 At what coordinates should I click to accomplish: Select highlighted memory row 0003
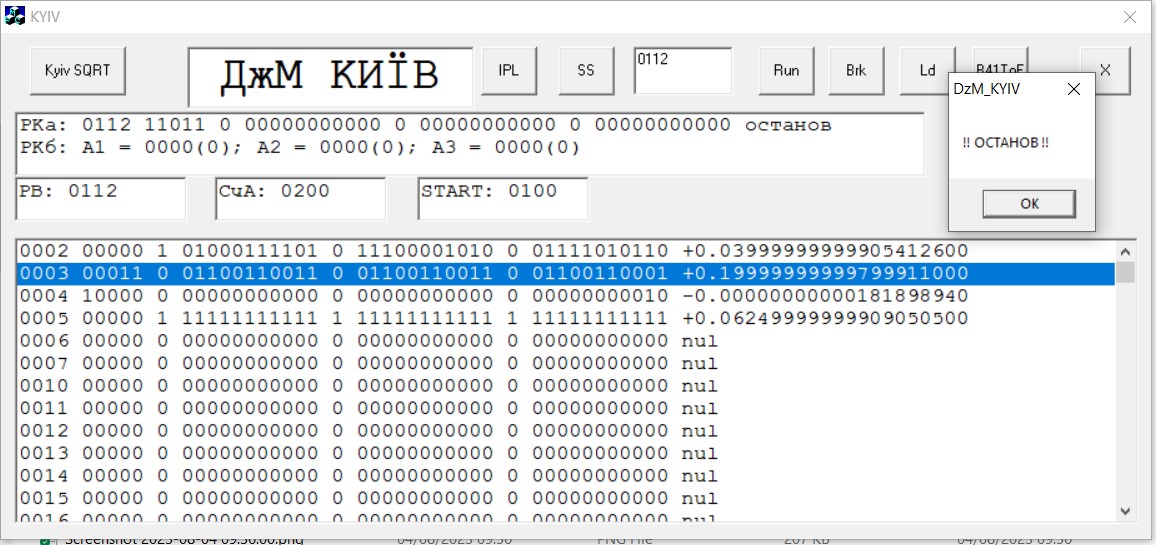coord(565,274)
